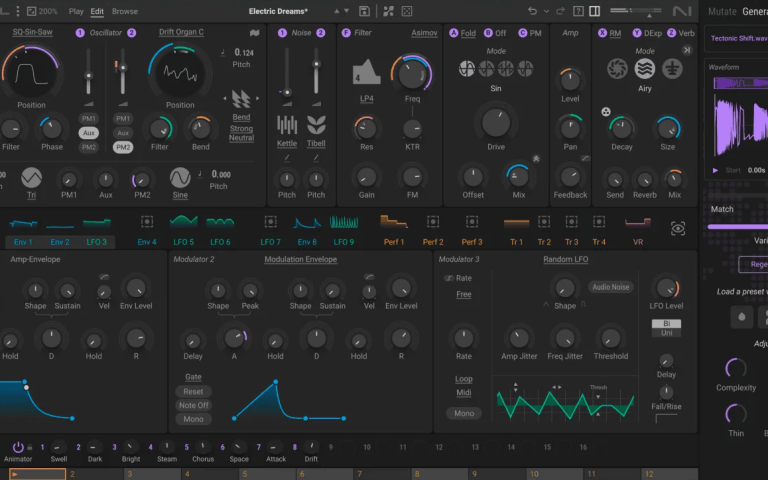The width and height of the screenshot is (768, 480).
Task: Click the Loop option in Modulator 3
Action: tap(463, 379)
